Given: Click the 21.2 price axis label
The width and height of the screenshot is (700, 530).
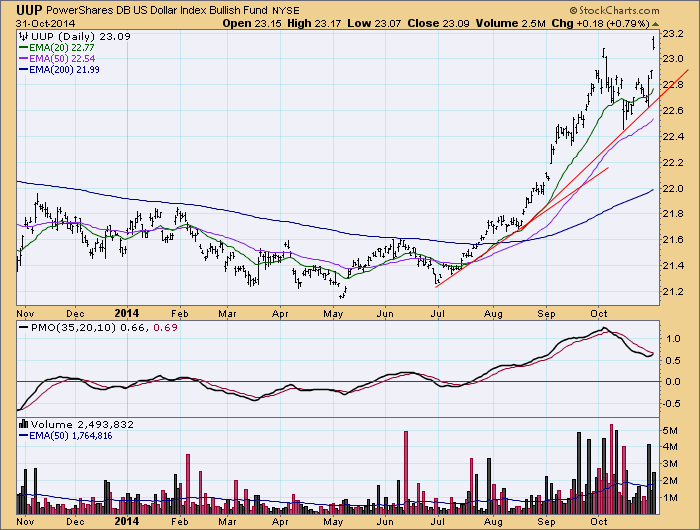Looking at the screenshot, I should 673,292.
